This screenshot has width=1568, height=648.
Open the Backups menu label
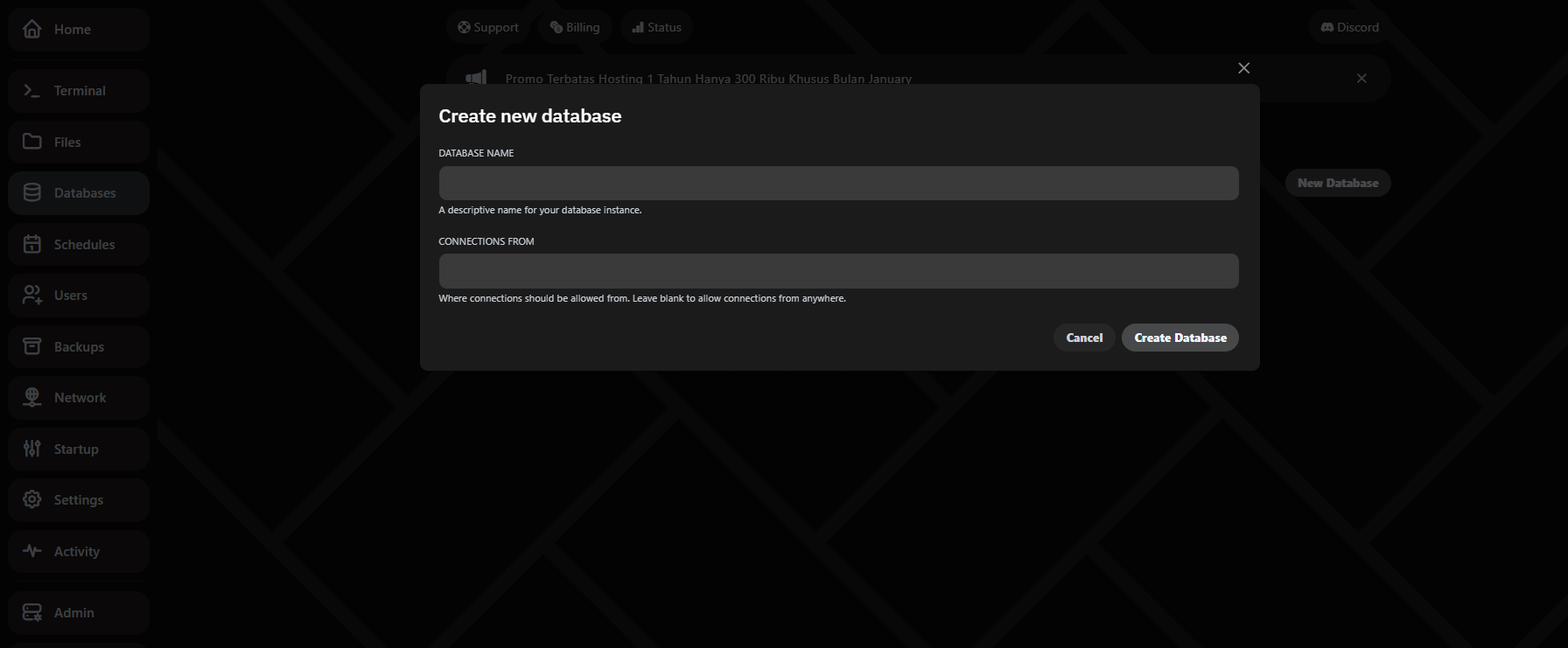[79, 346]
